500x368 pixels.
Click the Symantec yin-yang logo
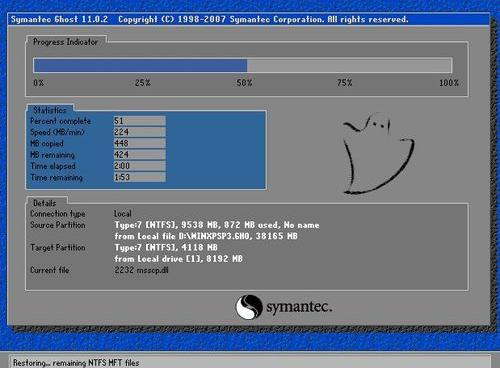pyautogui.click(x=249, y=307)
